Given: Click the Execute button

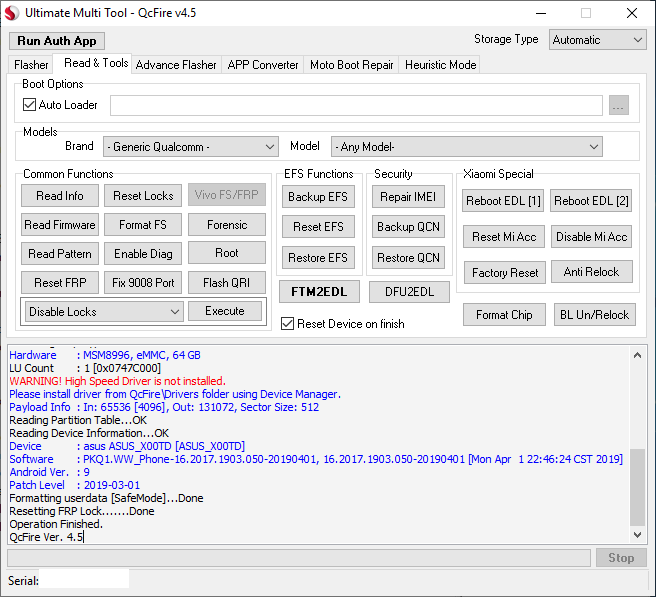Looking at the screenshot, I should click(225, 311).
